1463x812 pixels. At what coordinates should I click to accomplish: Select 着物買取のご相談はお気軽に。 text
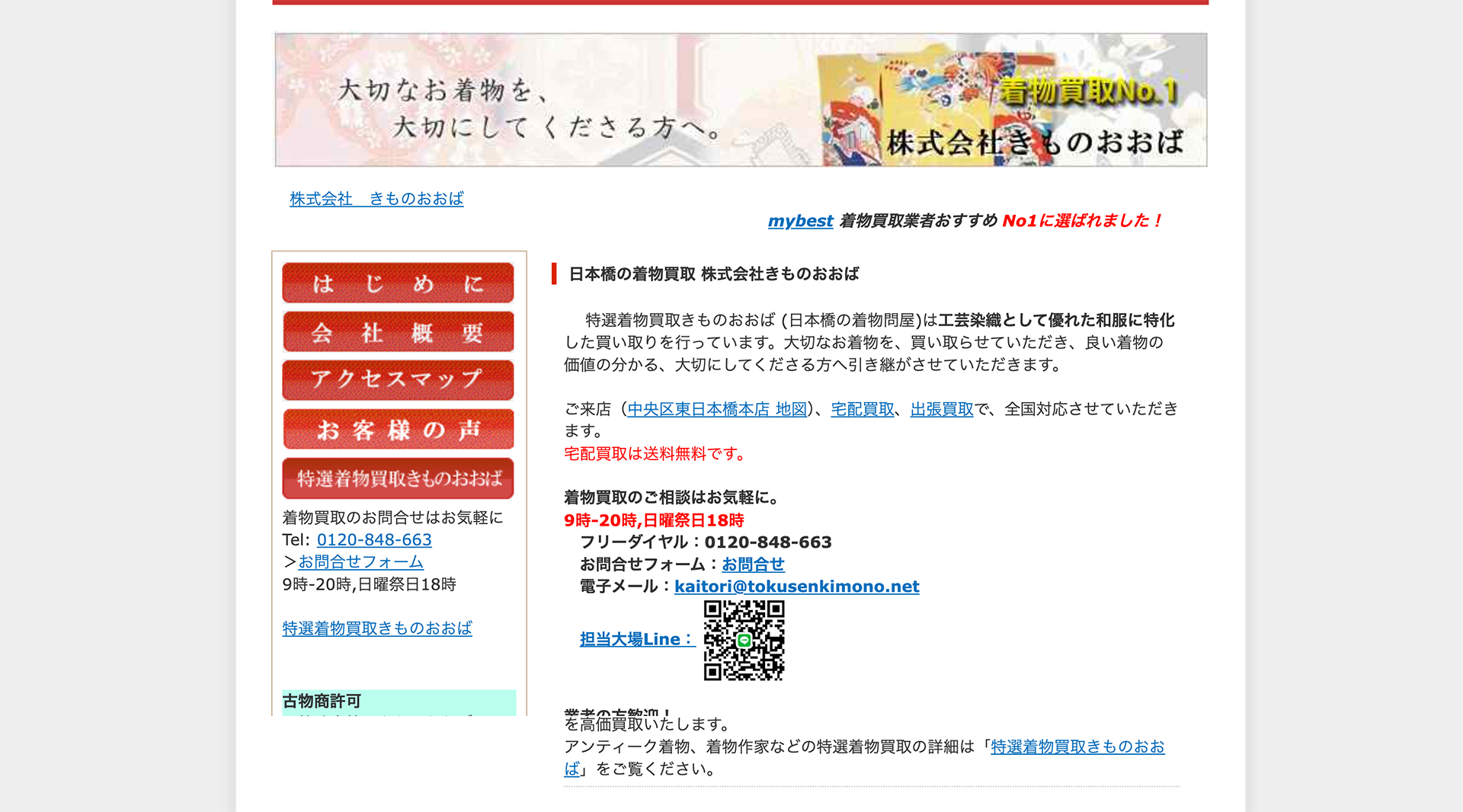point(674,498)
